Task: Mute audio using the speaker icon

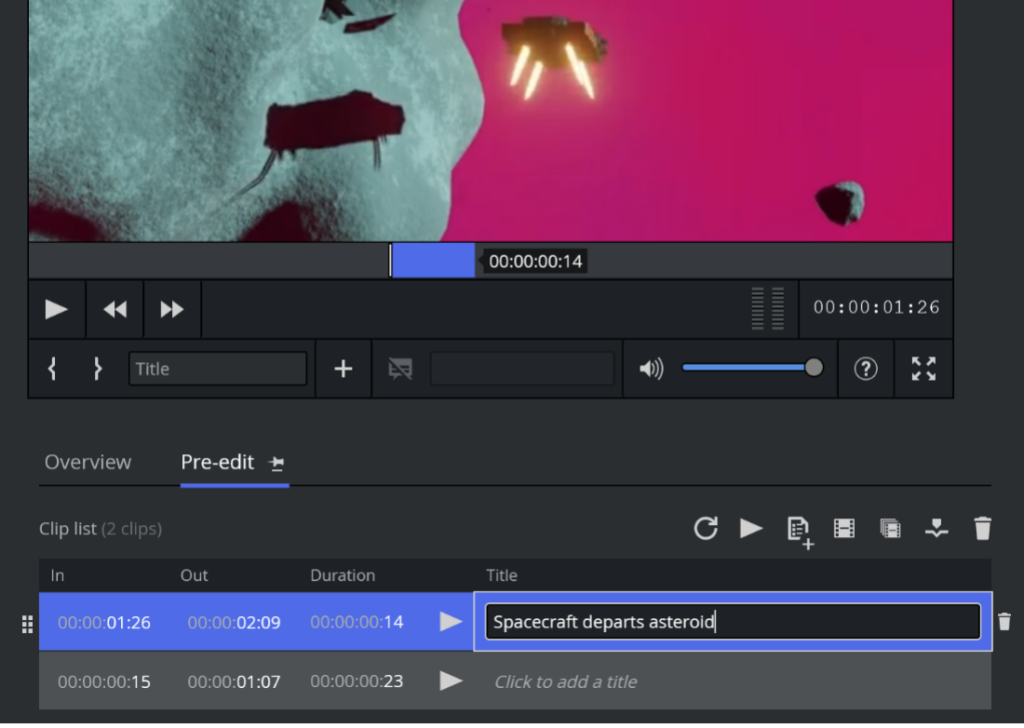Action: [x=651, y=369]
